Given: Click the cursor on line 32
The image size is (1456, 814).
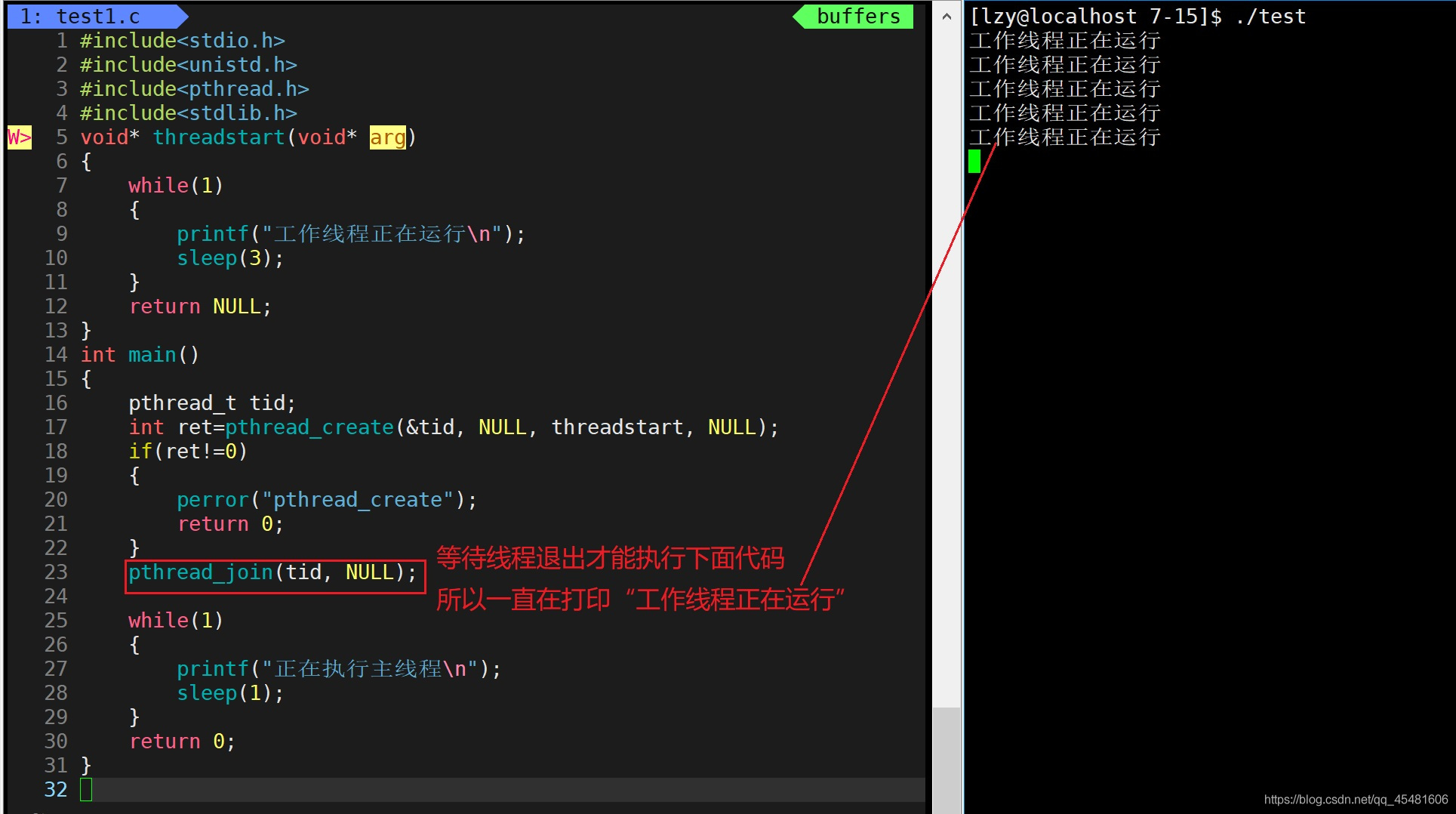Looking at the screenshot, I should pyautogui.click(x=86, y=790).
